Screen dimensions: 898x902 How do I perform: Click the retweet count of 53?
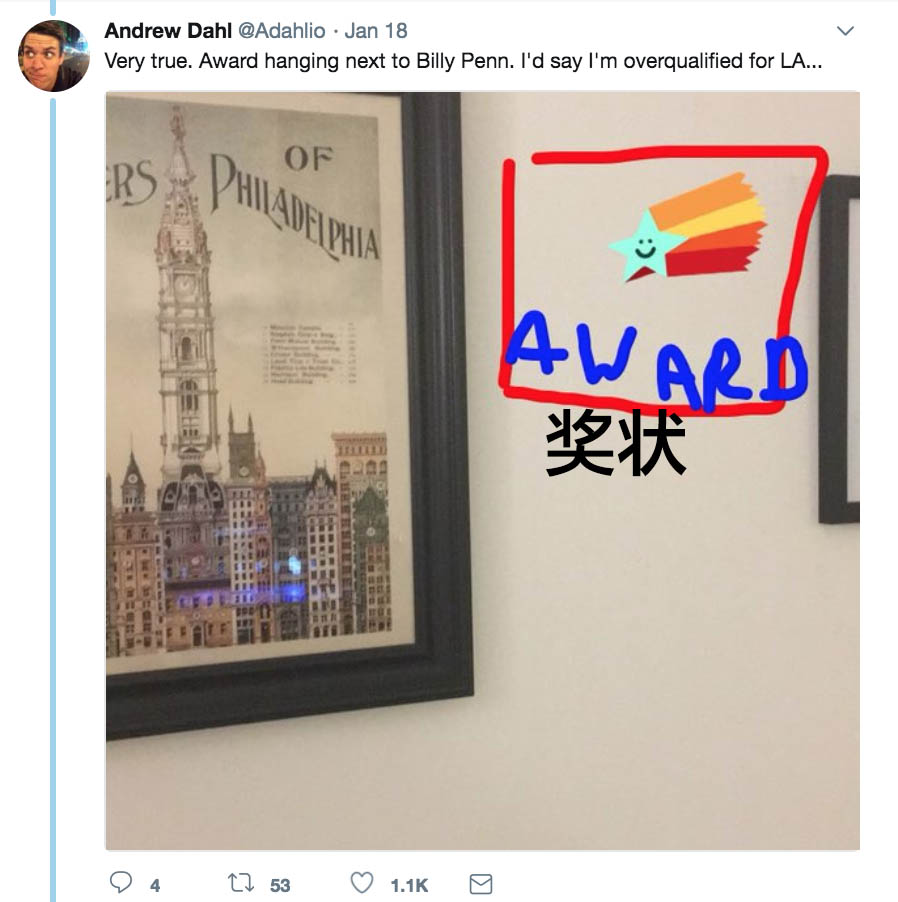click(x=280, y=885)
